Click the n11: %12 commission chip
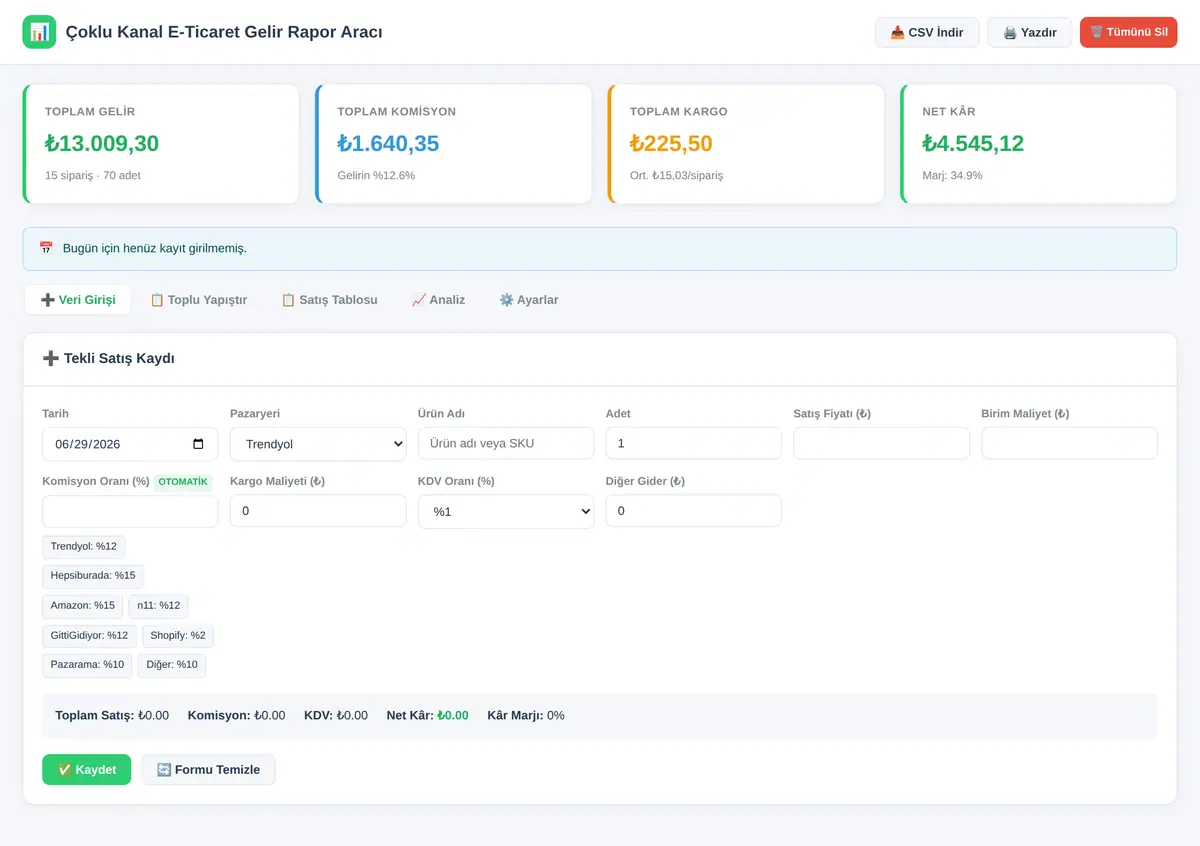This screenshot has width=1200, height=846. point(159,606)
